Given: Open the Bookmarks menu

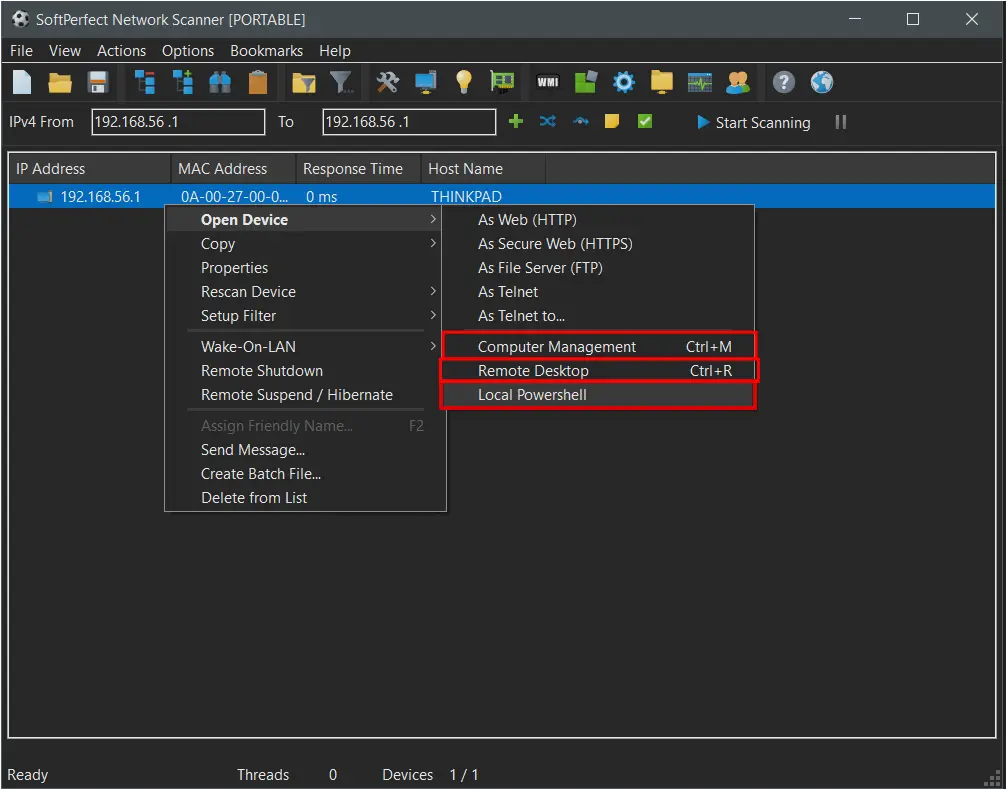Looking at the screenshot, I should (x=267, y=51).
